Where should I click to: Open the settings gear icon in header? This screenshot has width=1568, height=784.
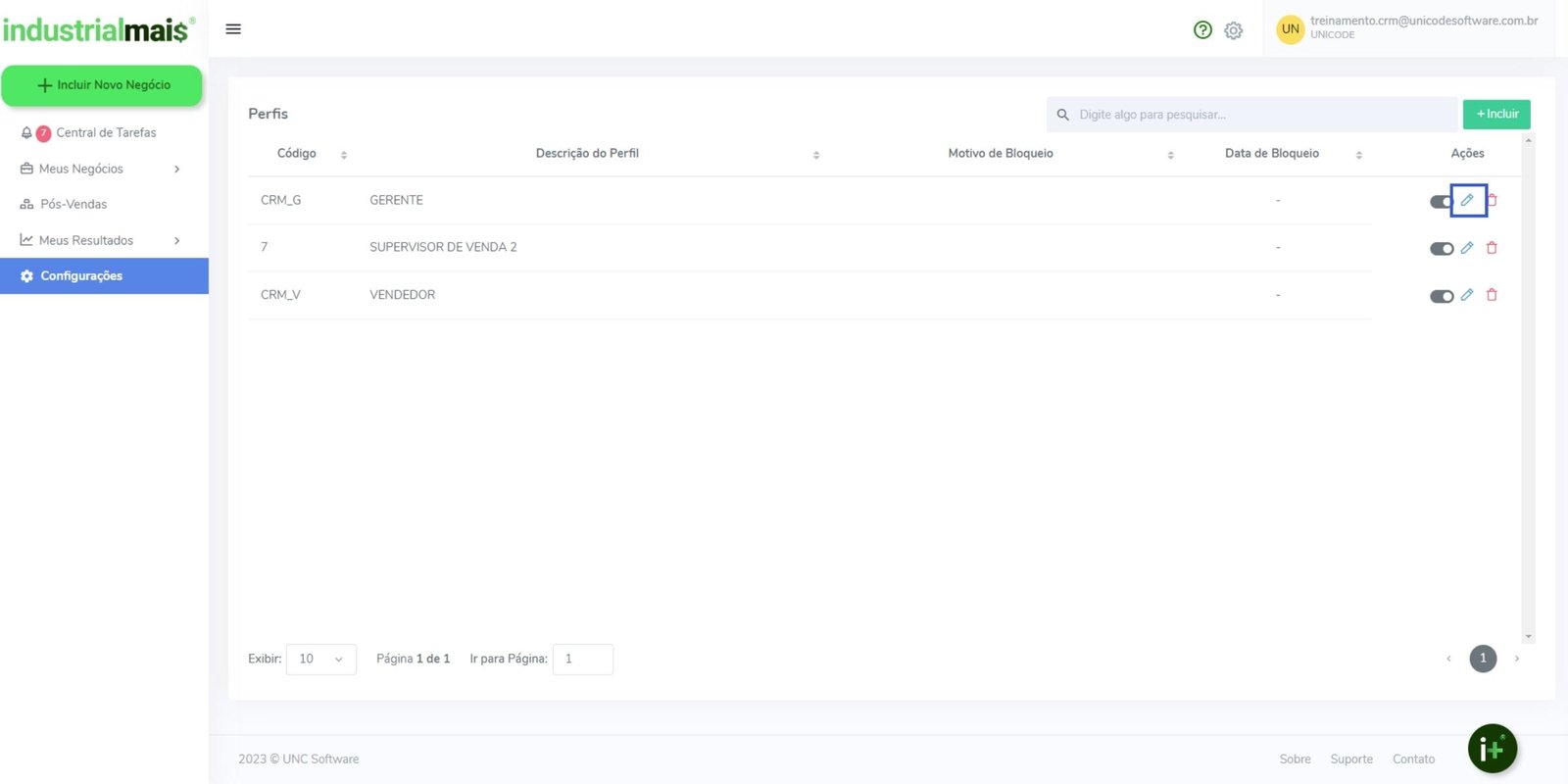point(1233,30)
